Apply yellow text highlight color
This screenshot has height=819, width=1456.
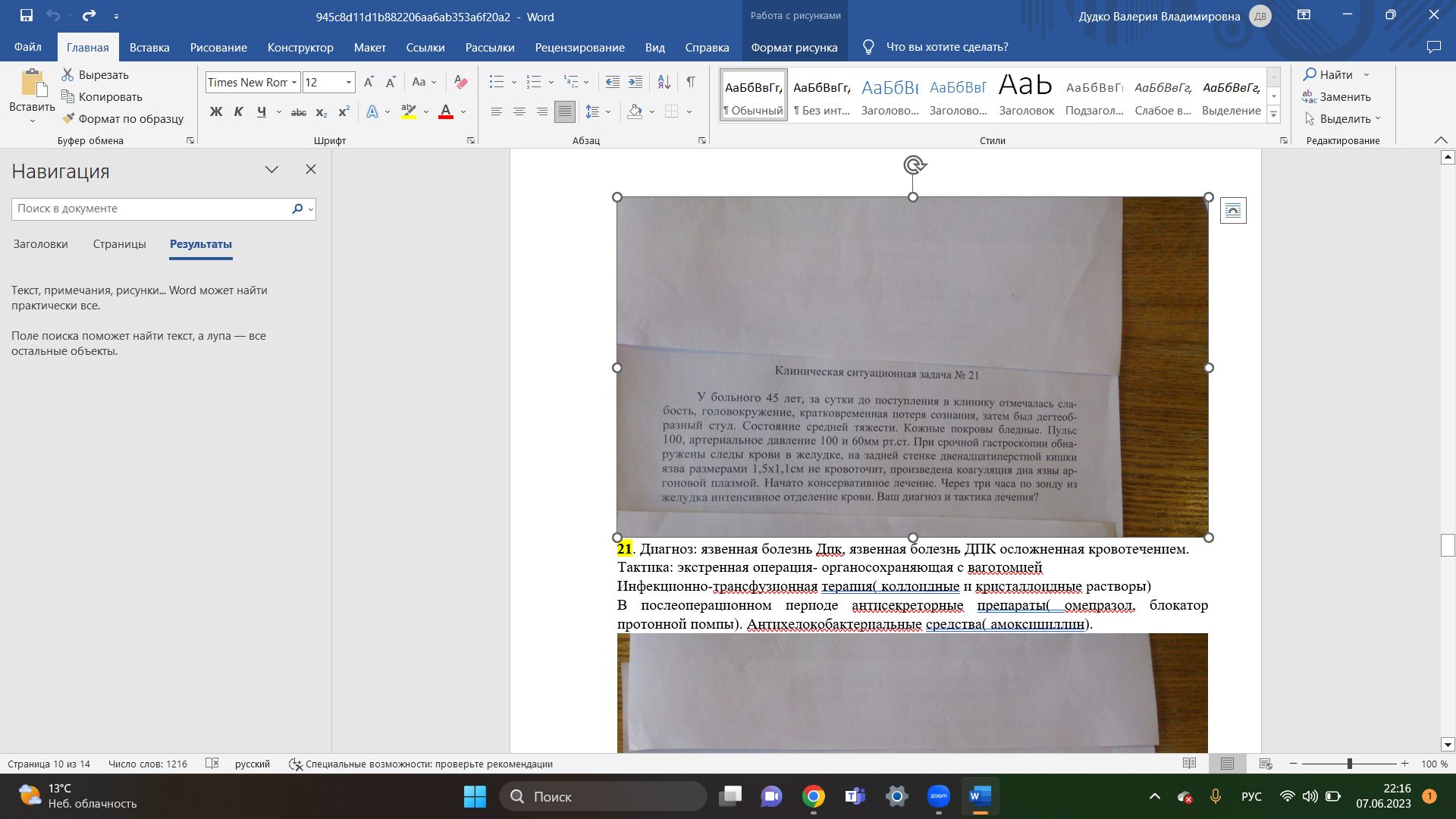point(409,111)
